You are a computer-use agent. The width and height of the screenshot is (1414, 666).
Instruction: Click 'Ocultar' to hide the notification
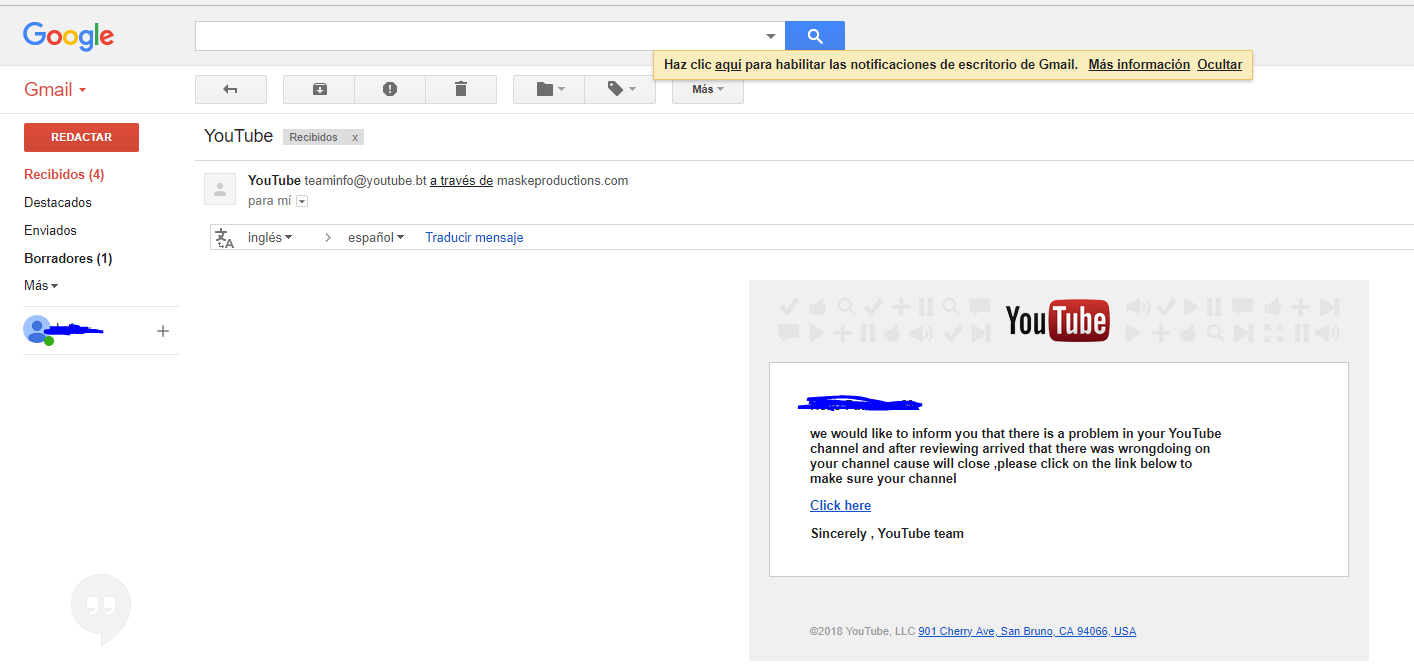pyautogui.click(x=1220, y=64)
